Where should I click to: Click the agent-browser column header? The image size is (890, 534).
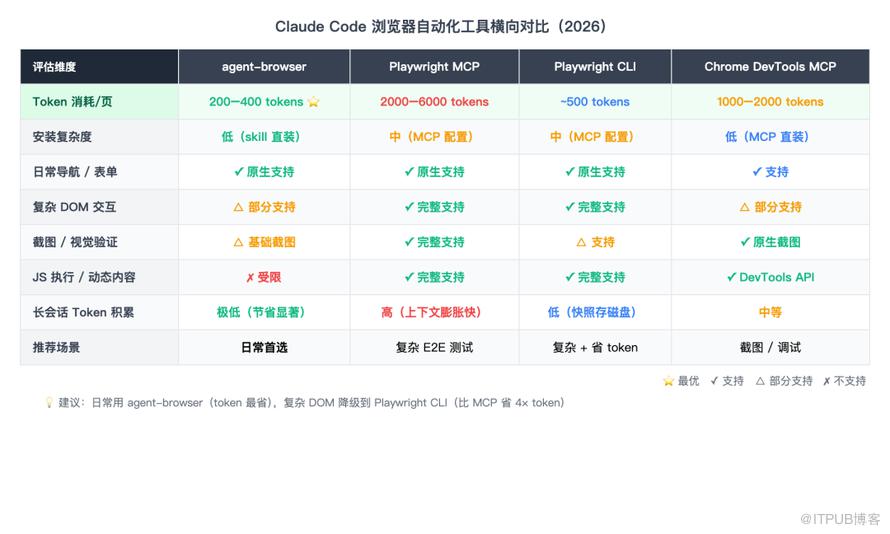tap(264, 66)
